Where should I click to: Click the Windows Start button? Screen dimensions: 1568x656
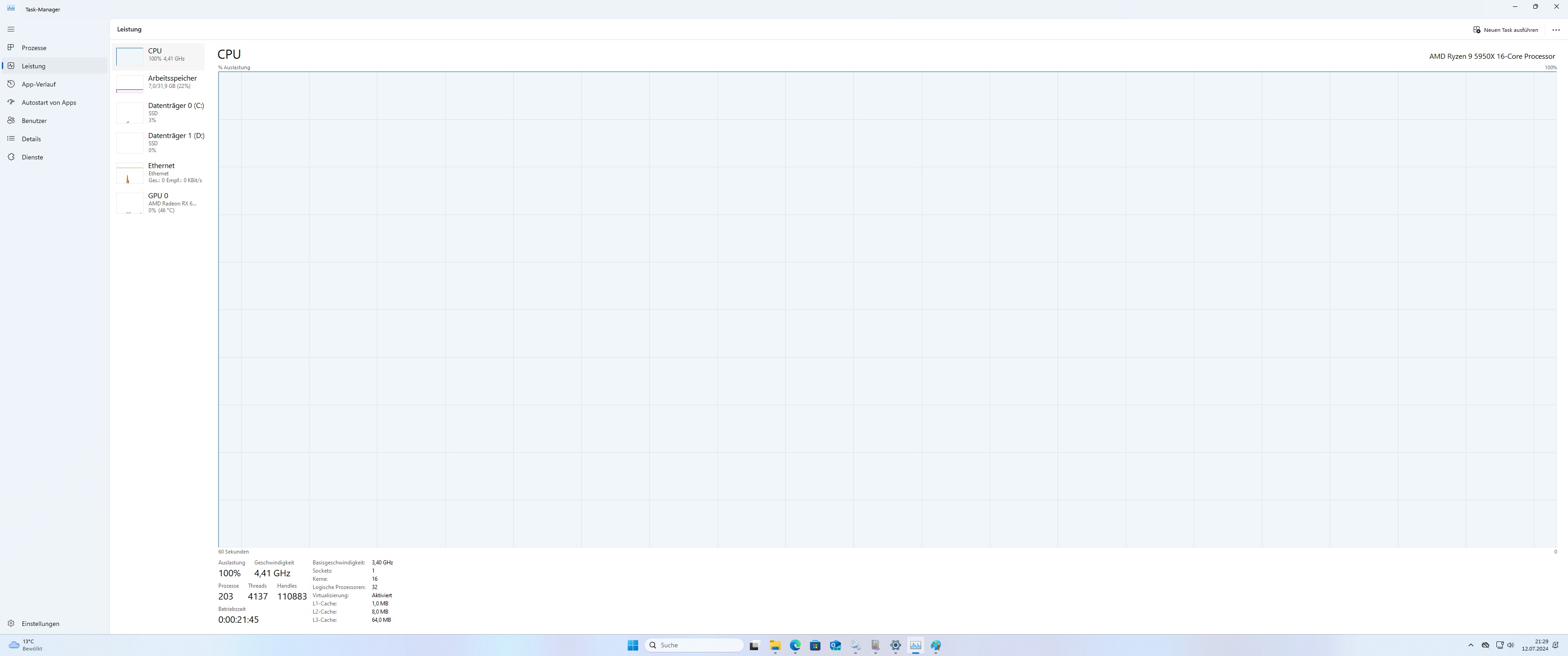[632, 645]
